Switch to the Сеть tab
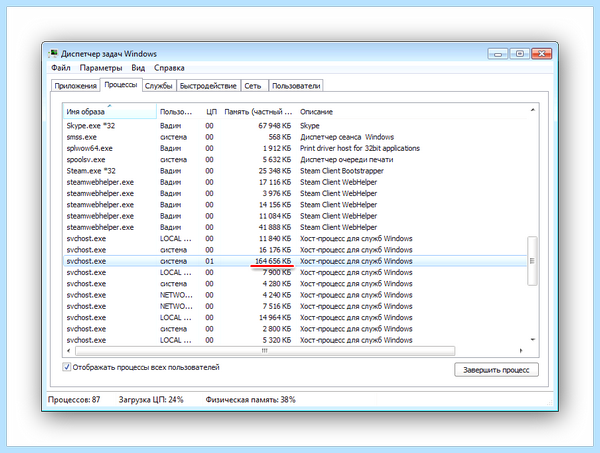The image size is (600, 453). (253, 86)
